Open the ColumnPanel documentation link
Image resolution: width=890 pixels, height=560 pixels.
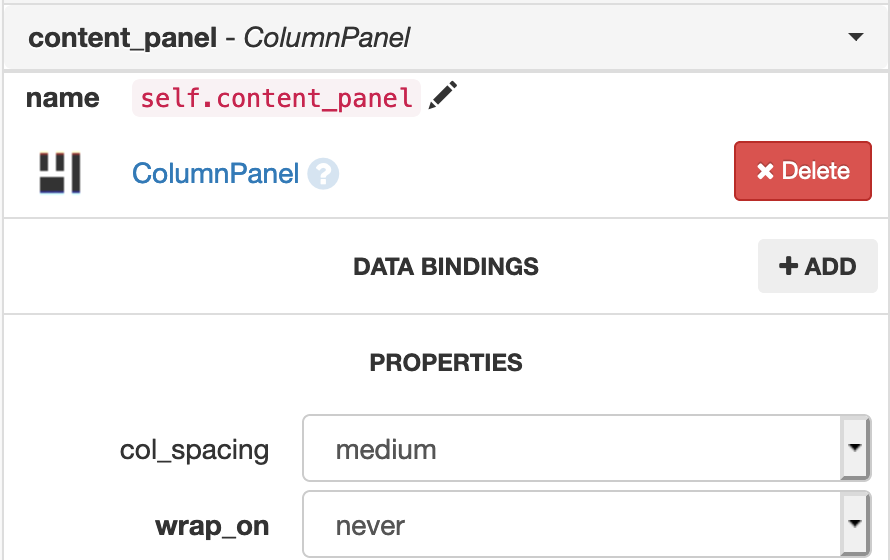(x=215, y=173)
